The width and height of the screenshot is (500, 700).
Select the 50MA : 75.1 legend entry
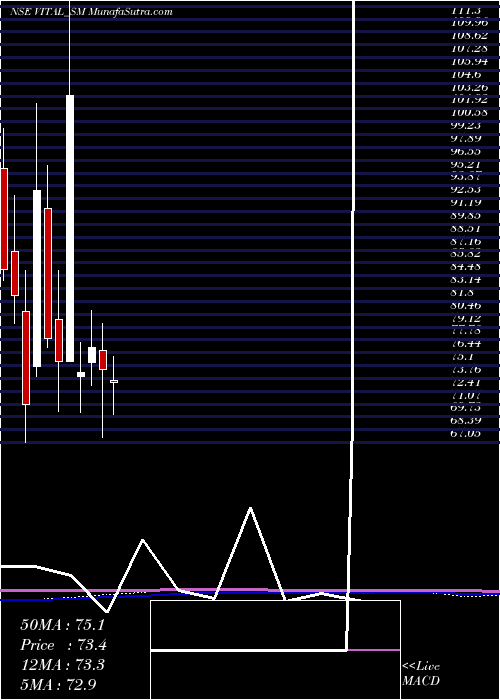coord(62,625)
